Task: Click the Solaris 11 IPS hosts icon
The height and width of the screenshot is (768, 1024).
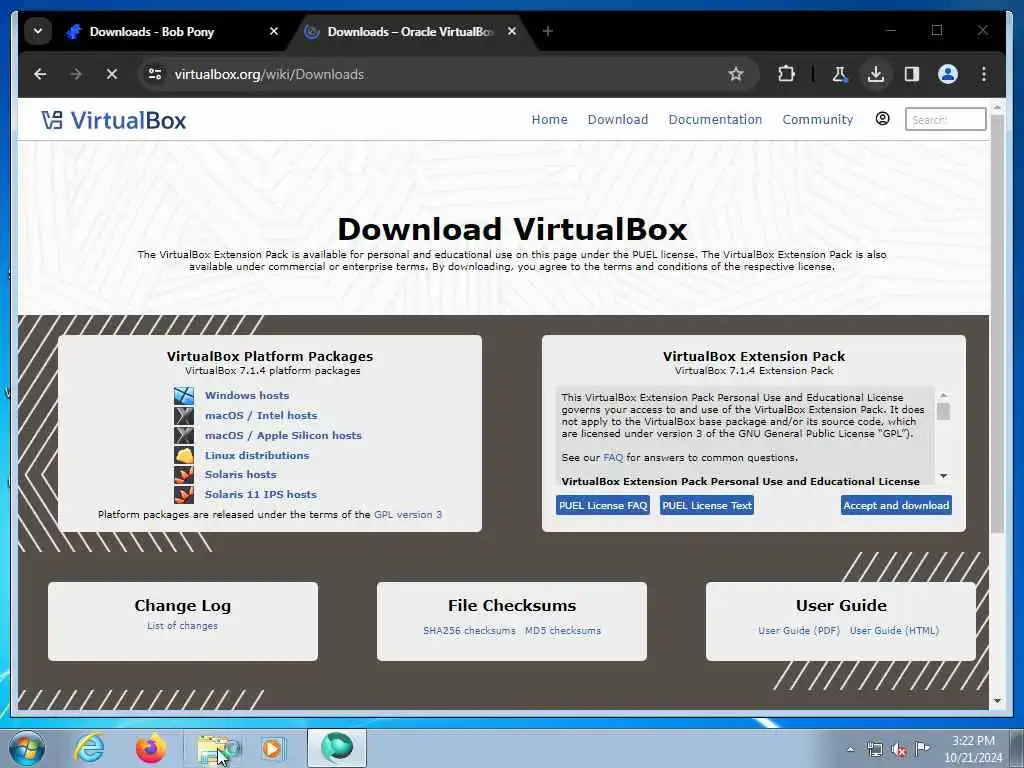Action: pos(184,494)
